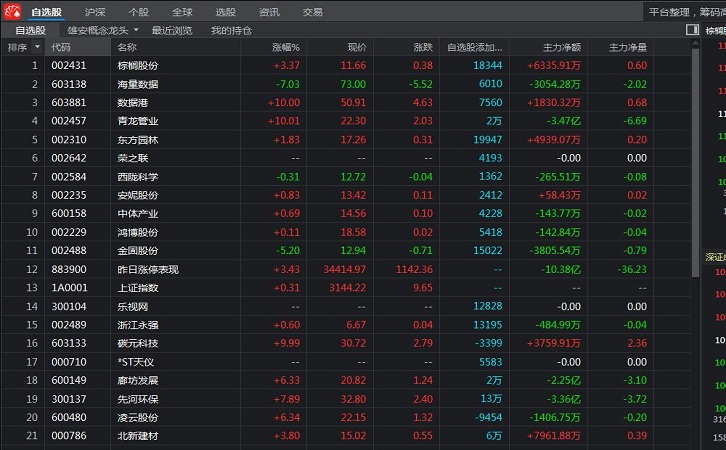Click the red app logo icon
726x450 pixels.
pos(11,11)
